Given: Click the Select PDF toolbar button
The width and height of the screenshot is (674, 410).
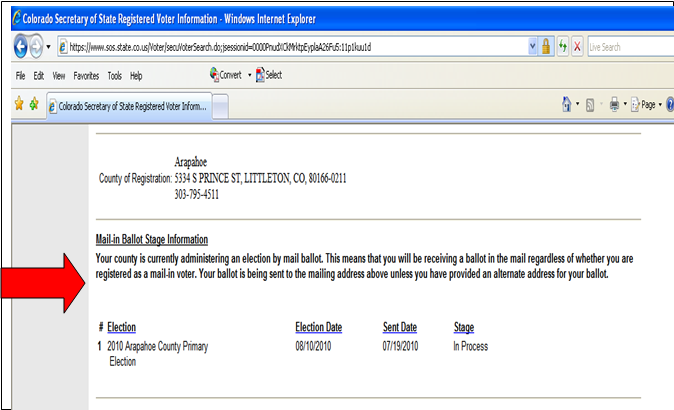Looking at the screenshot, I should tap(269, 75).
